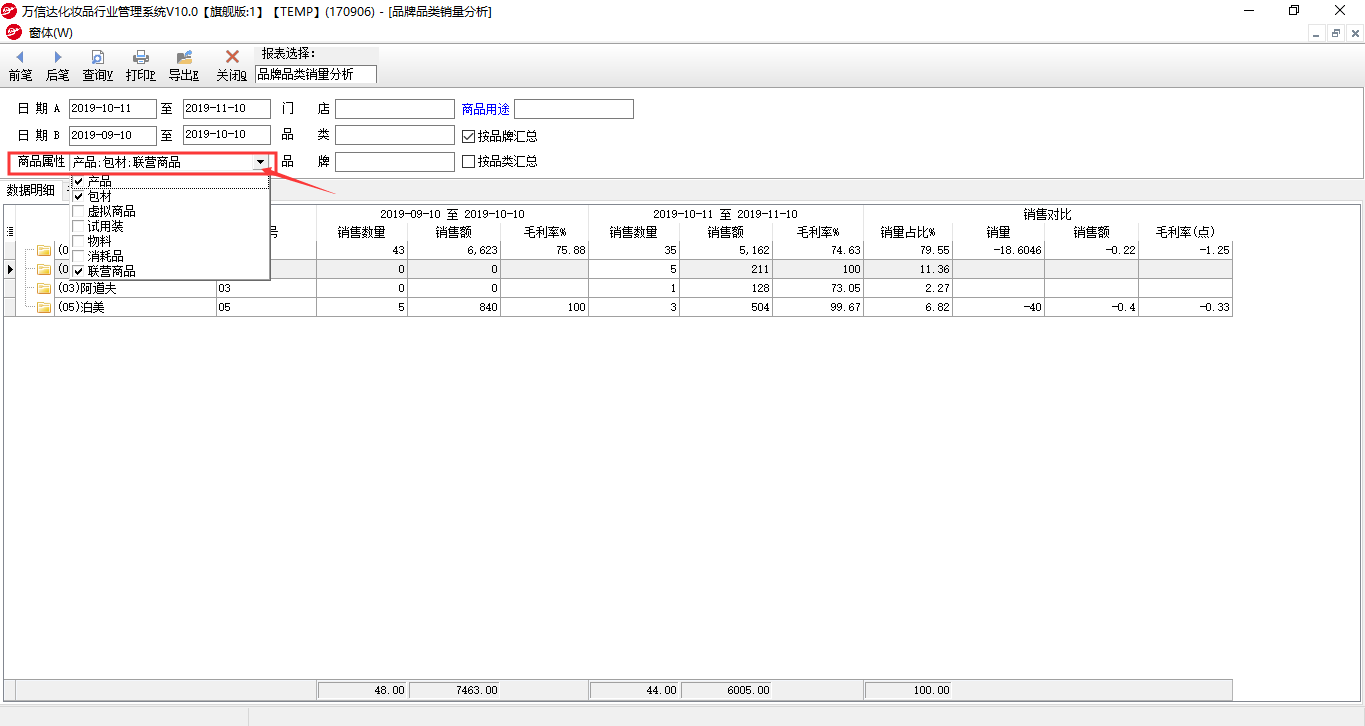Image resolution: width=1365 pixels, height=726 pixels.
Task: Click cell with value 75.88
Action: tap(544, 251)
